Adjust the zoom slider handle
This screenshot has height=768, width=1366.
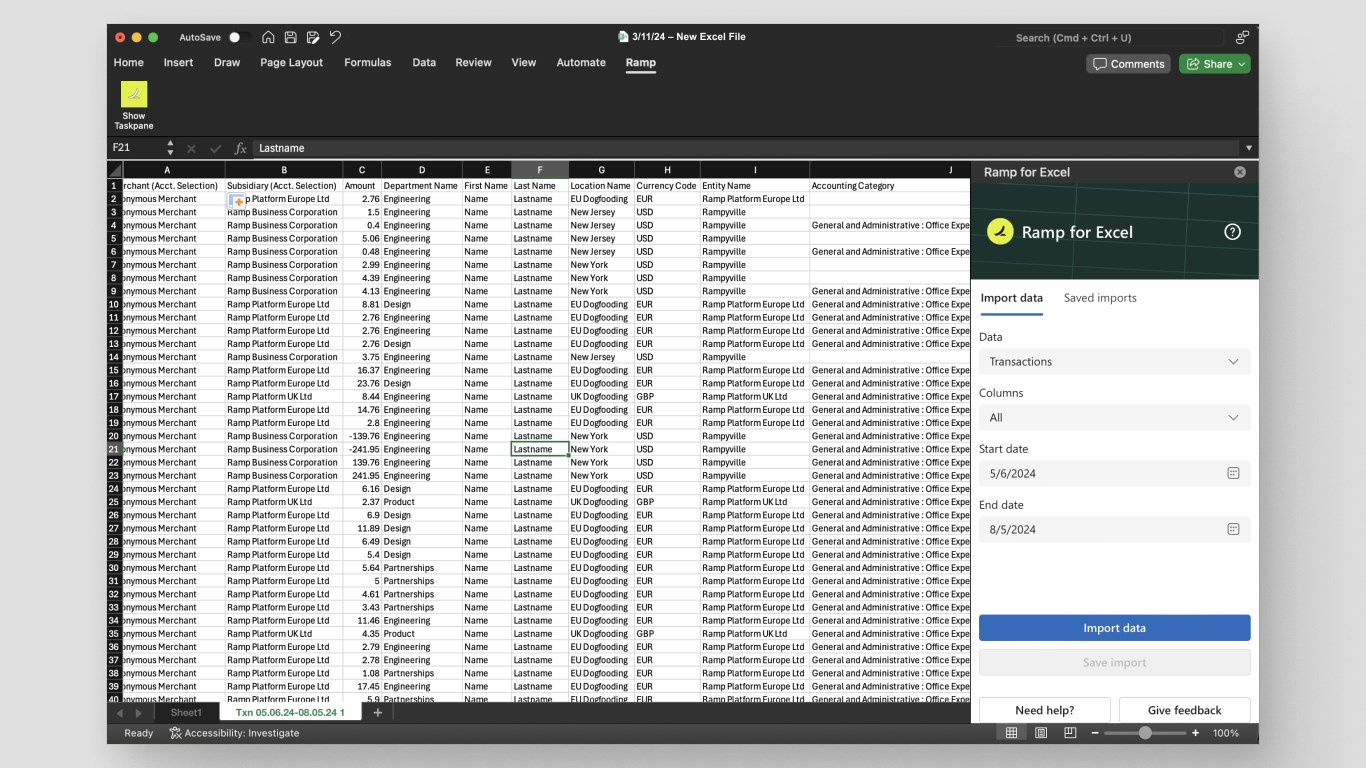(x=1145, y=733)
